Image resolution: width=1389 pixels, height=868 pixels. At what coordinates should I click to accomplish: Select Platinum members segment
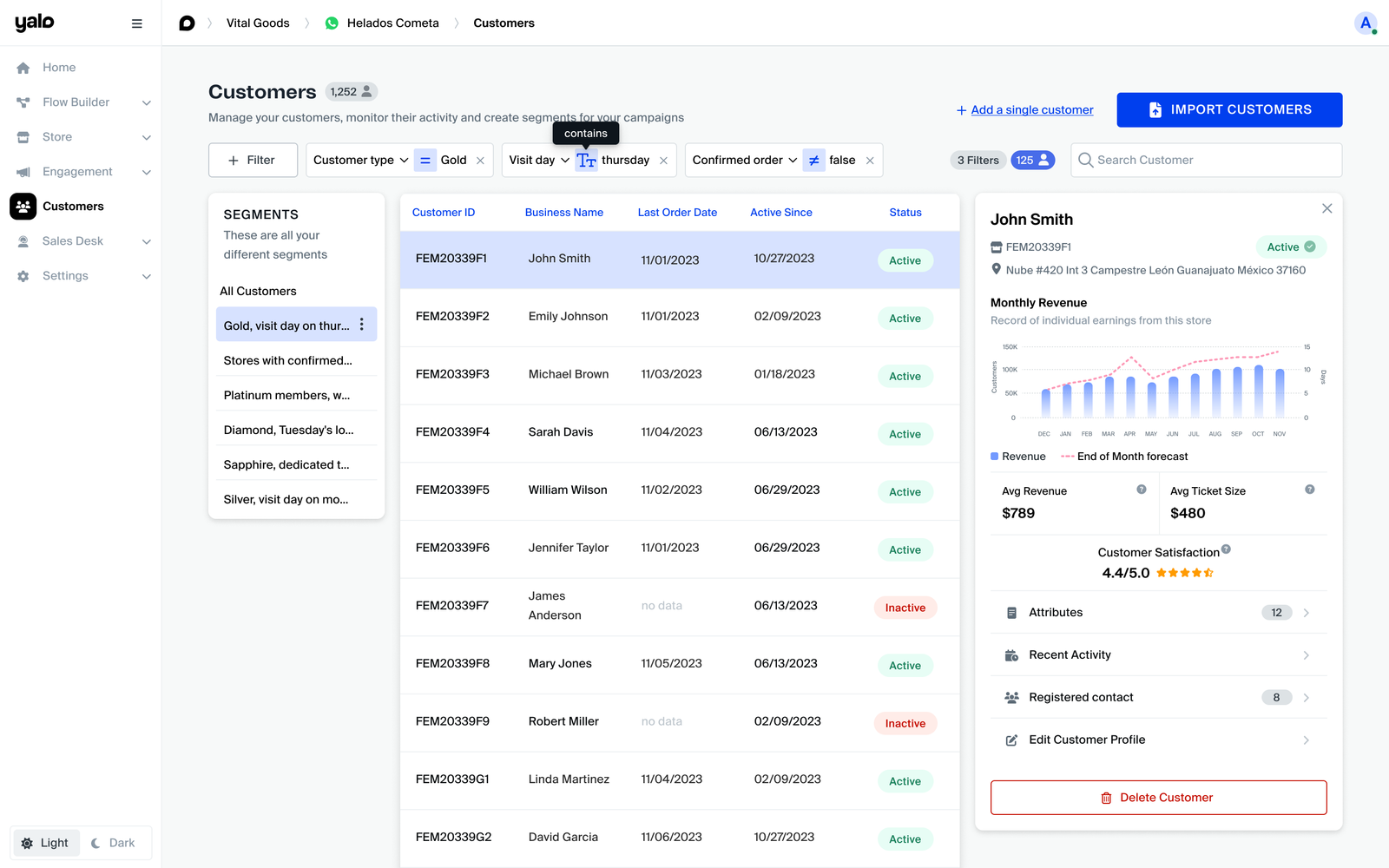pyautogui.click(x=296, y=395)
